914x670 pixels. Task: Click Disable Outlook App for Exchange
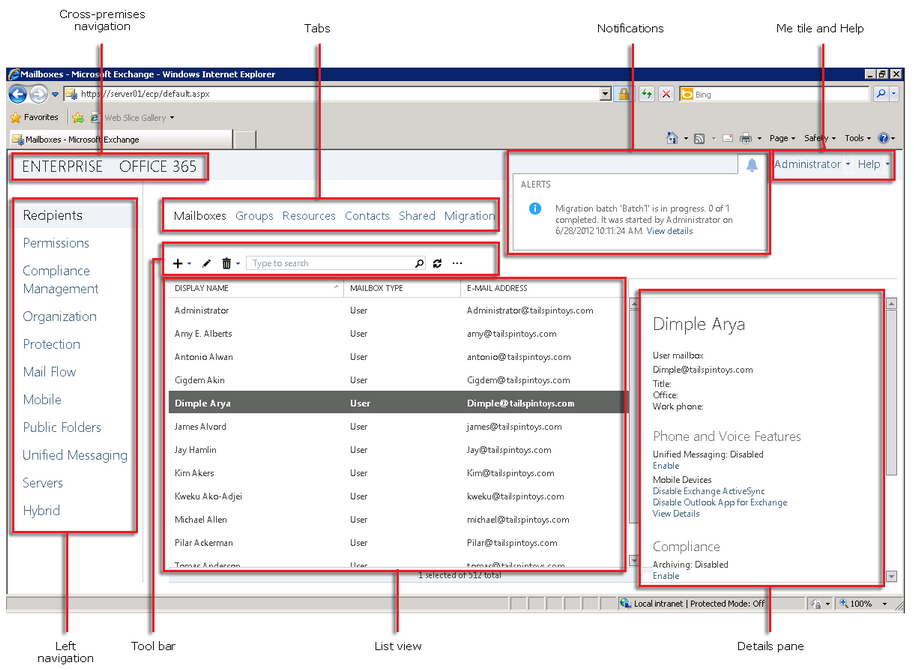point(719,503)
